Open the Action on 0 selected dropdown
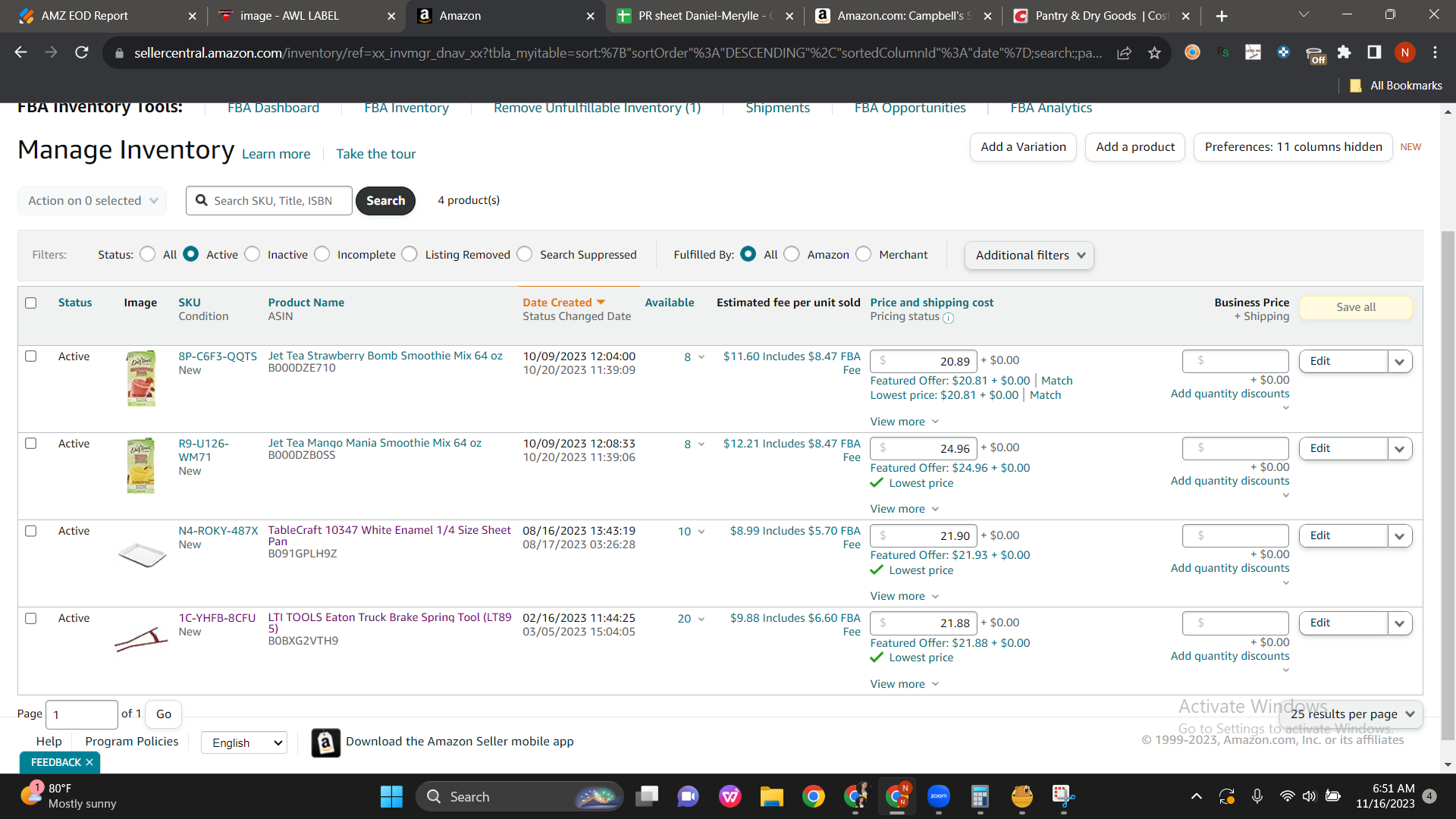Screen dimensions: 1456x819 tap(93, 201)
